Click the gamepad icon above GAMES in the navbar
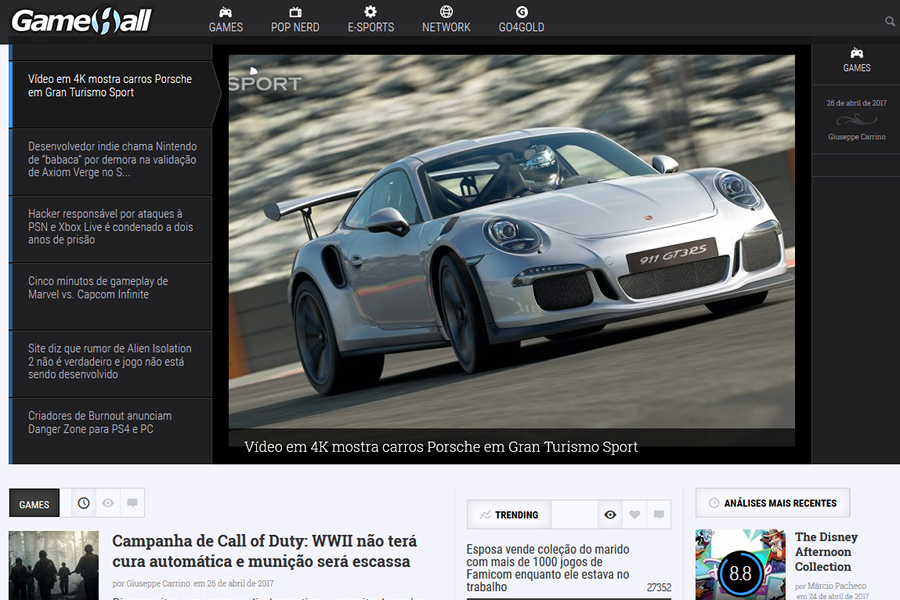The width and height of the screenshot is (900, 600). click(226, 12)
